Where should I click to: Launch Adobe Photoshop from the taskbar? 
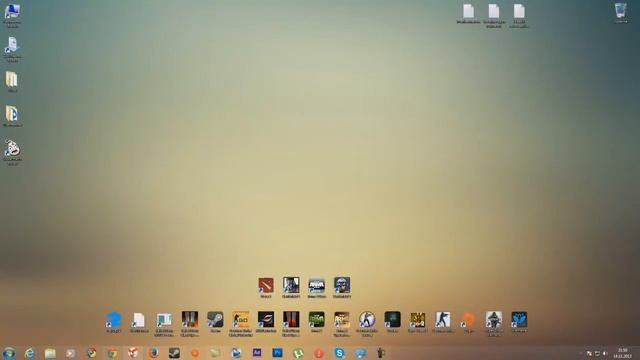278,353
